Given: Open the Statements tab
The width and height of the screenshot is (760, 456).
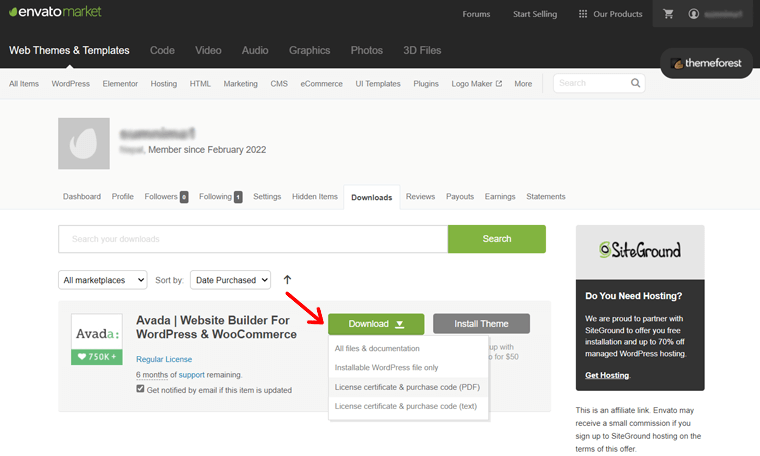Looking at the screenshot, I should pyautogui.click(x=546, y=197).
